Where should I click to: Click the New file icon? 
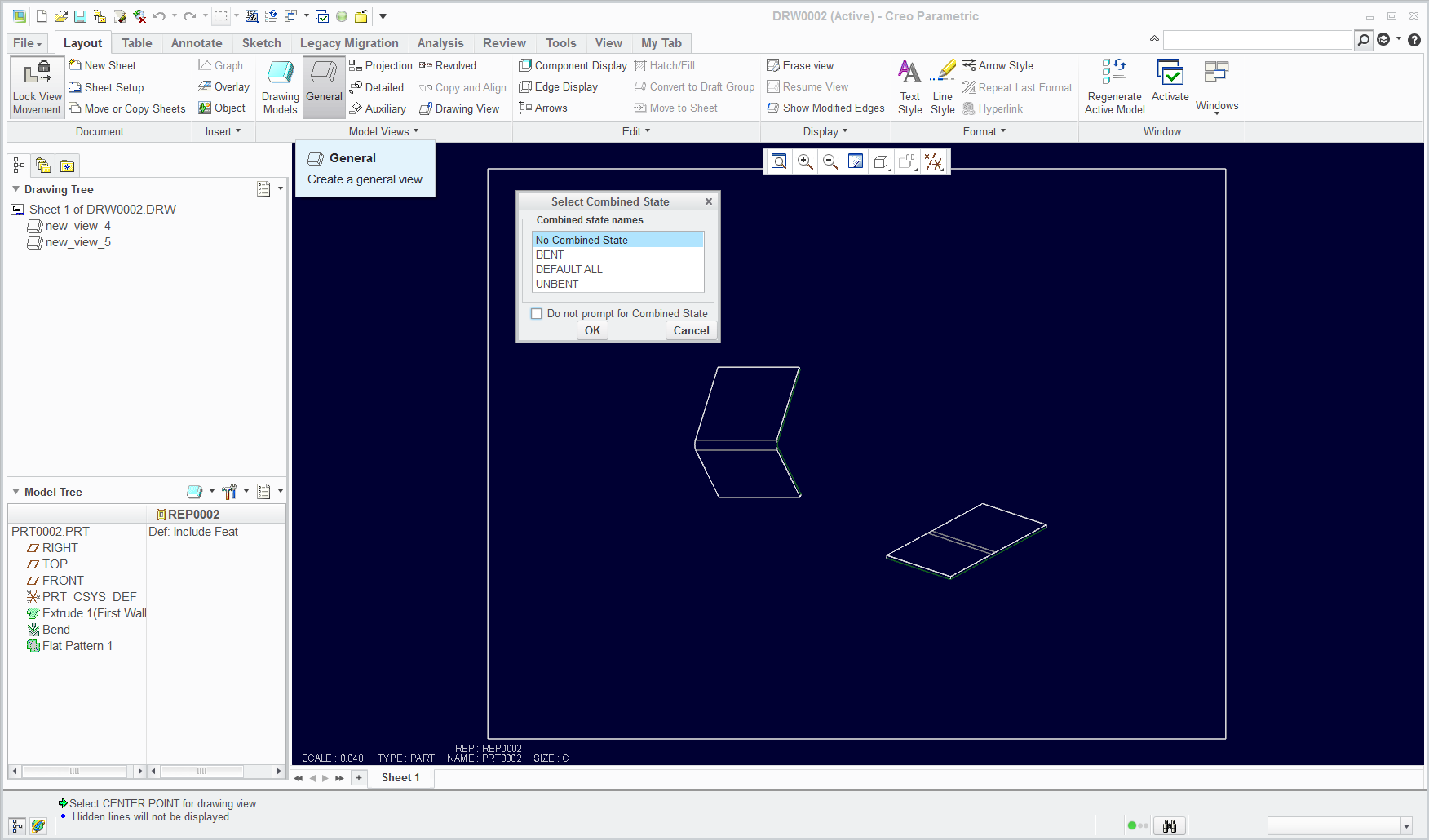tap(42, 16)
